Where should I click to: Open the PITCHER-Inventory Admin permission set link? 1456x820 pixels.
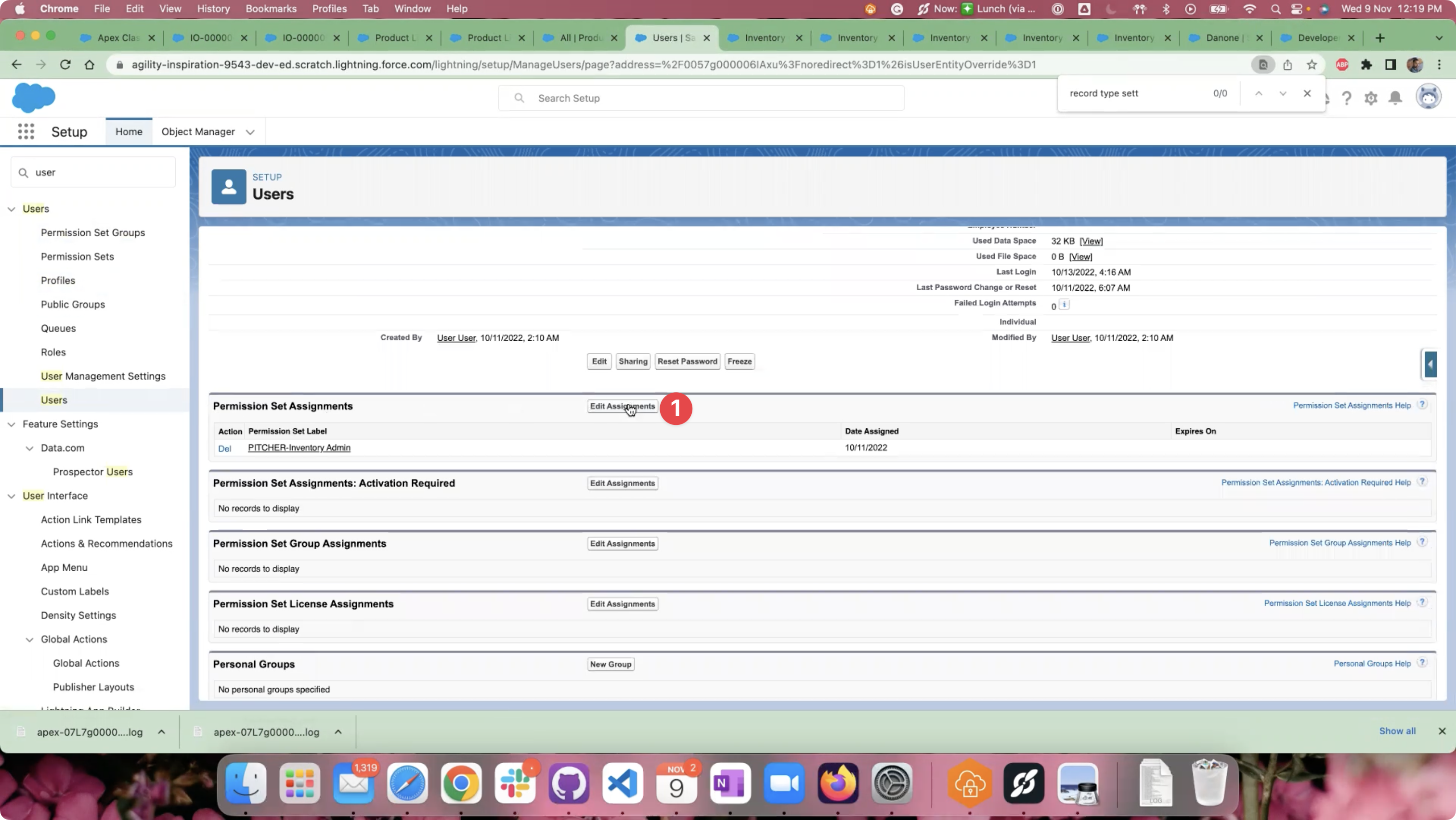coord(299,448)
